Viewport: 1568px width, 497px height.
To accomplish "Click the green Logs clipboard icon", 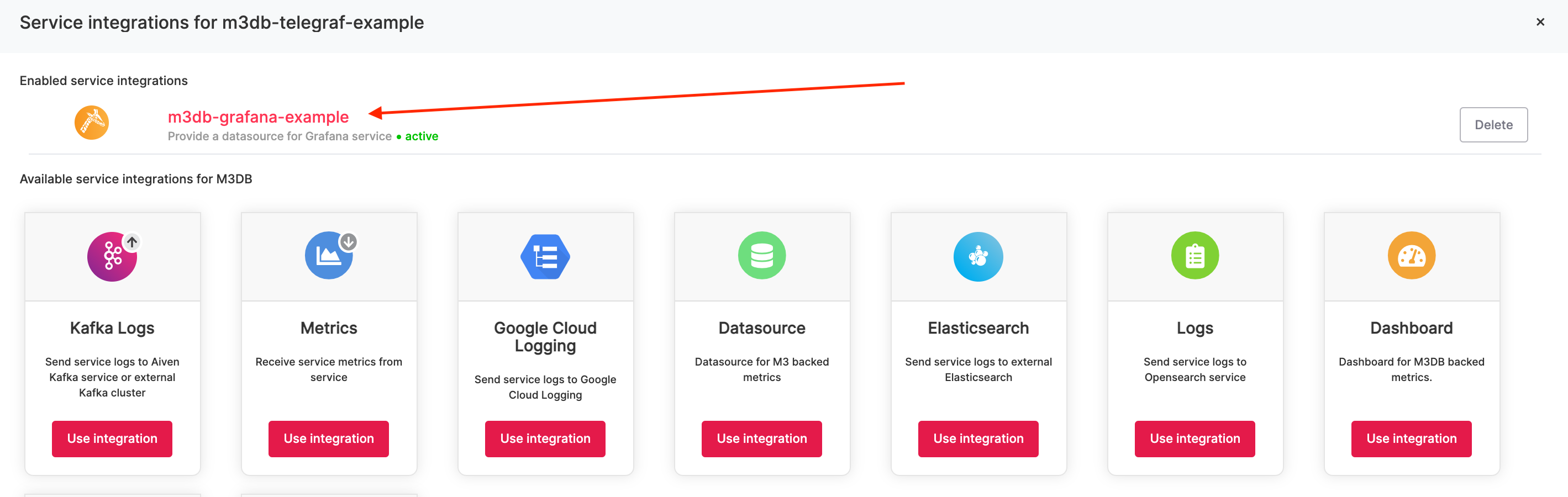I will click(x=1195, y=256).
